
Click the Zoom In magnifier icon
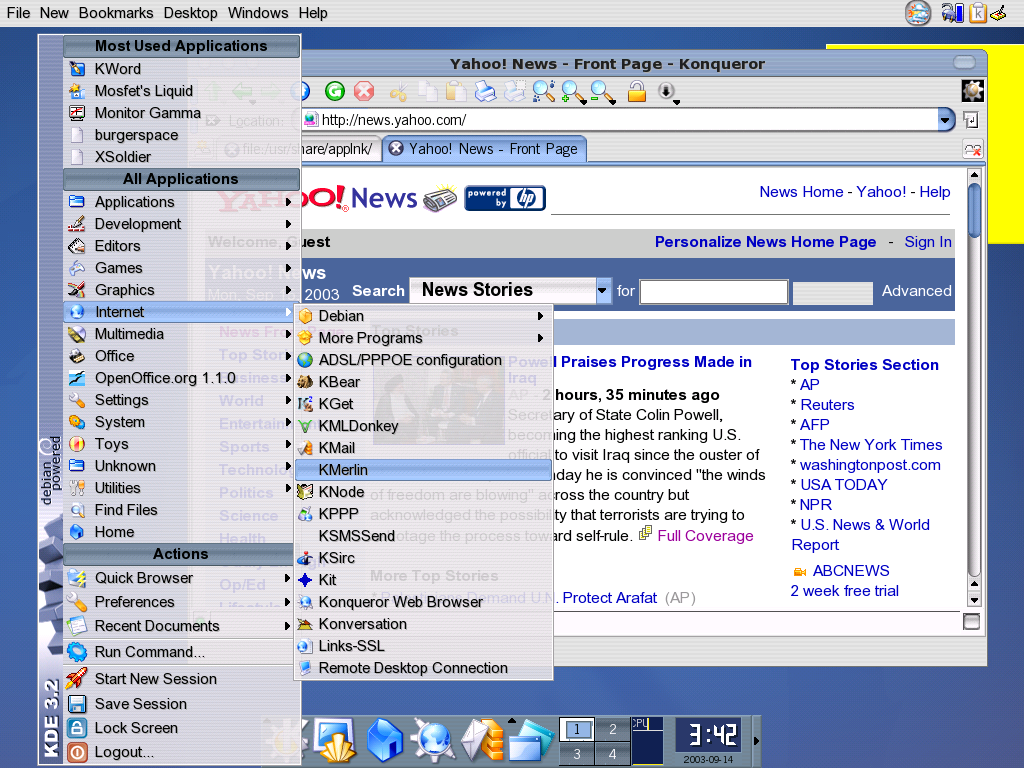tap(573, 93)
